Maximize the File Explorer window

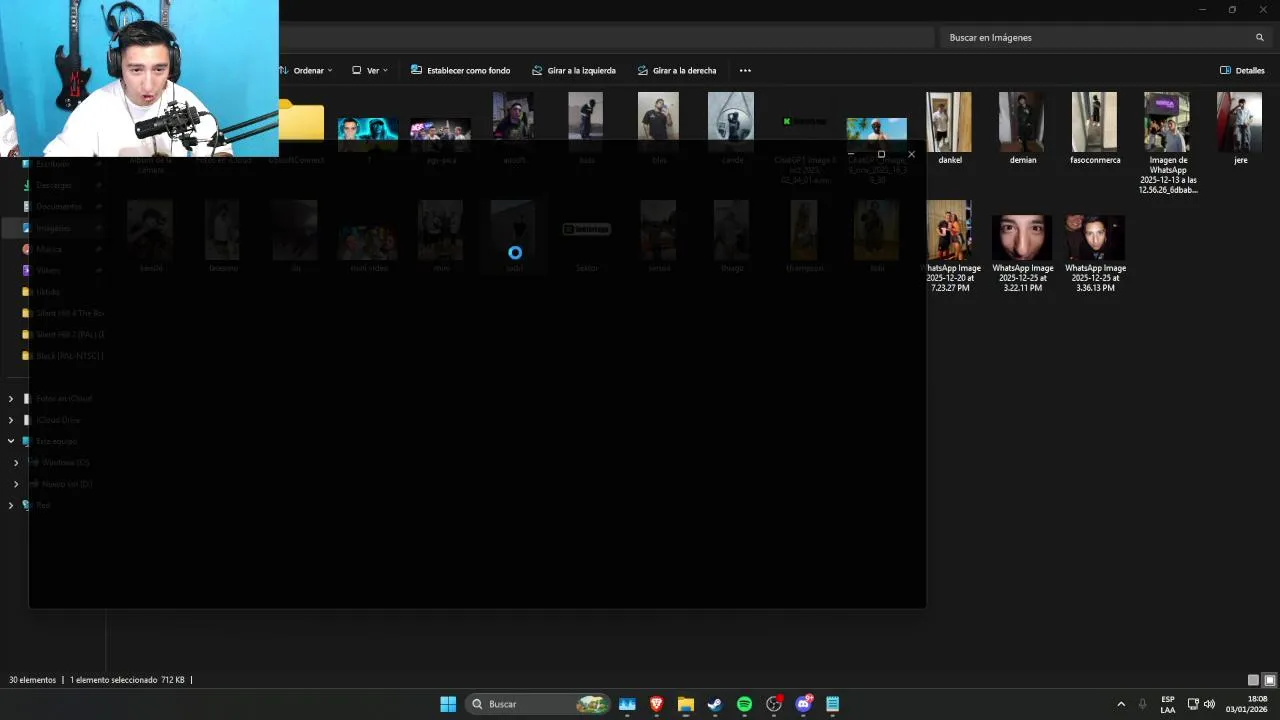pyautogui.click(x=1232, y=10)
